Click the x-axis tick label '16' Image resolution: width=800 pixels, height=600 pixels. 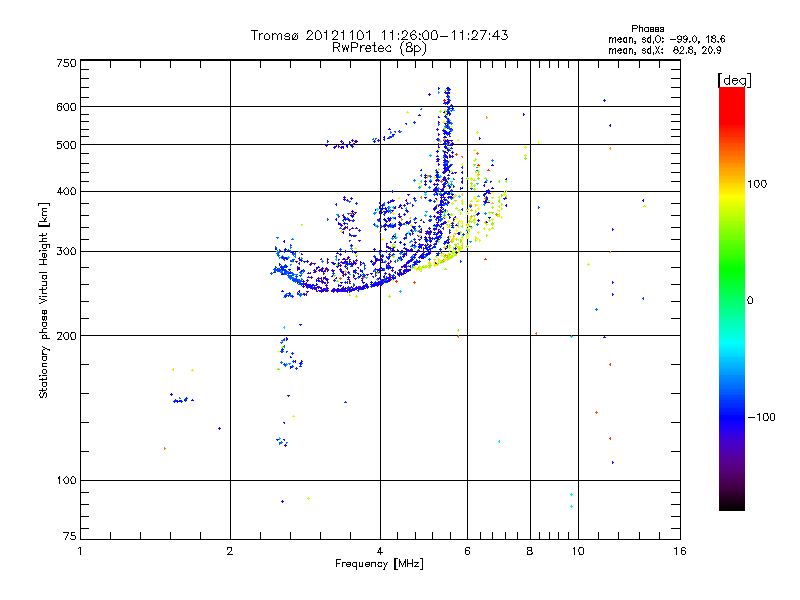point(680,551)
